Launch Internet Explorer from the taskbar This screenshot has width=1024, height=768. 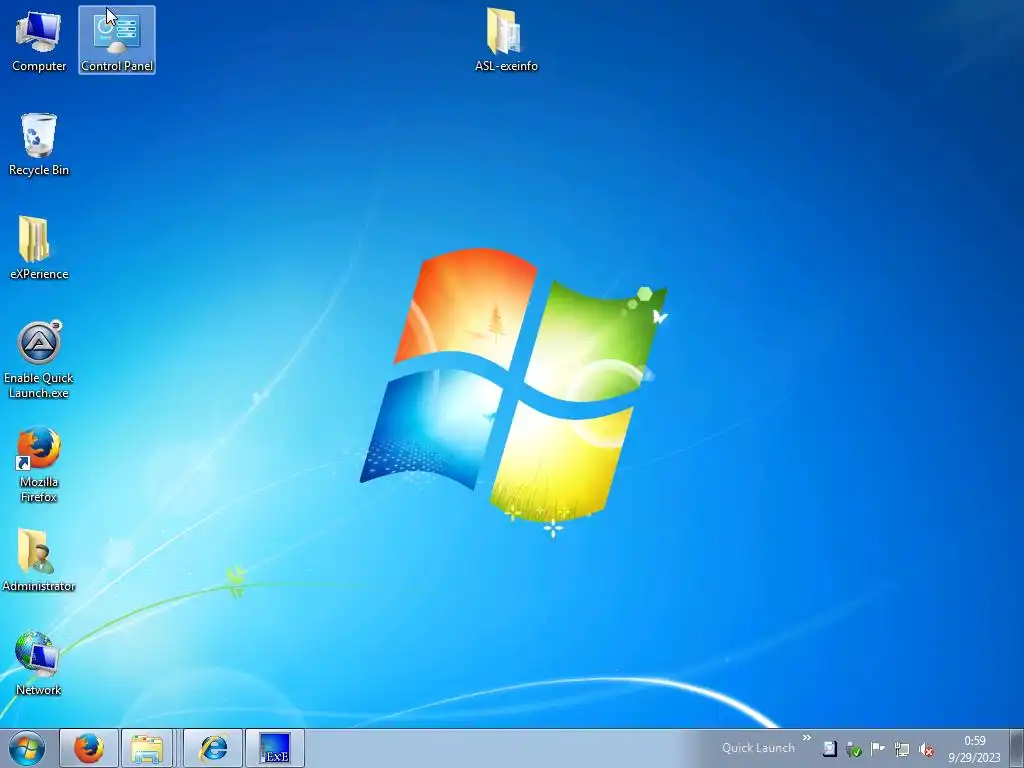pyautogui.click(x=213, y=748)
